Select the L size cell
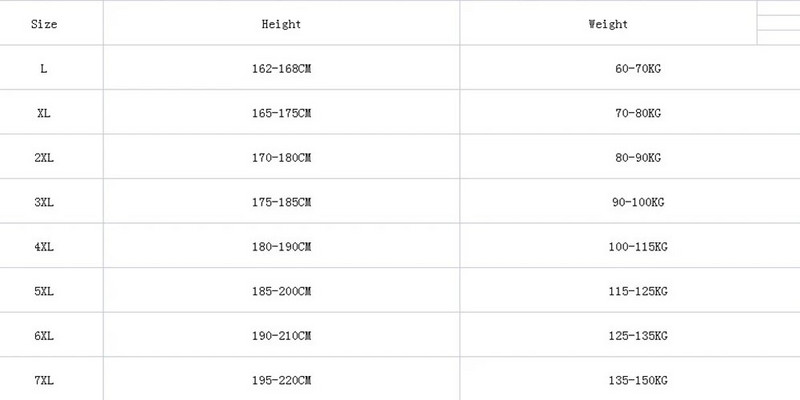 point(44,69)
